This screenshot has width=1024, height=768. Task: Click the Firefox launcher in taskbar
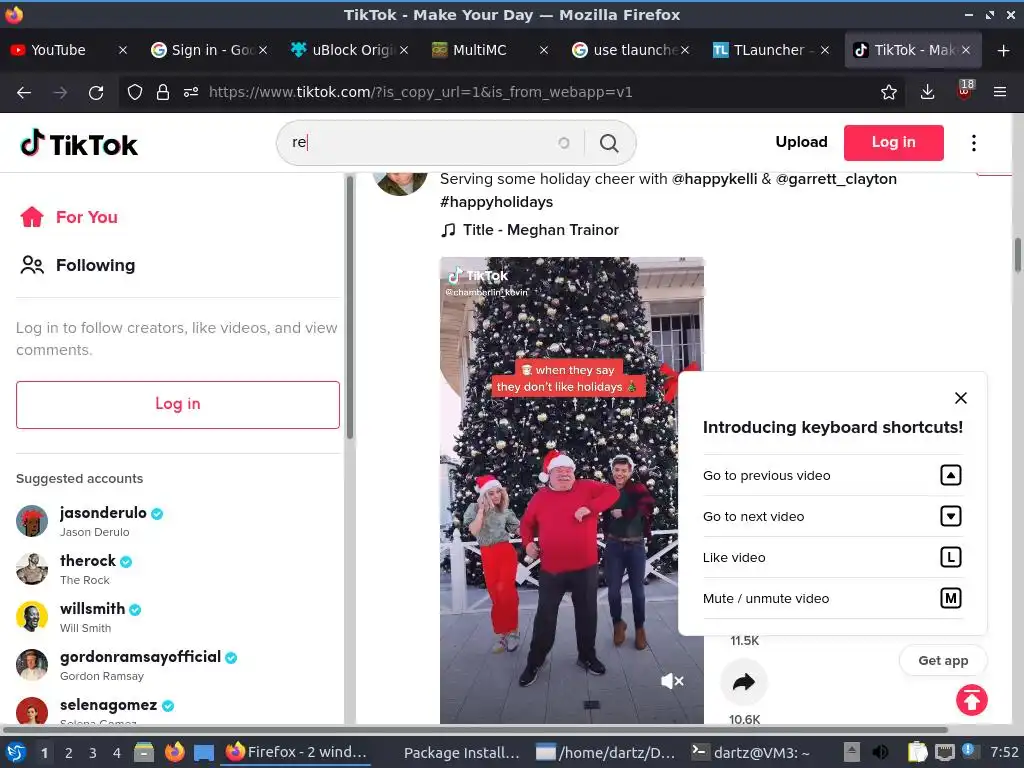[174, 753]
